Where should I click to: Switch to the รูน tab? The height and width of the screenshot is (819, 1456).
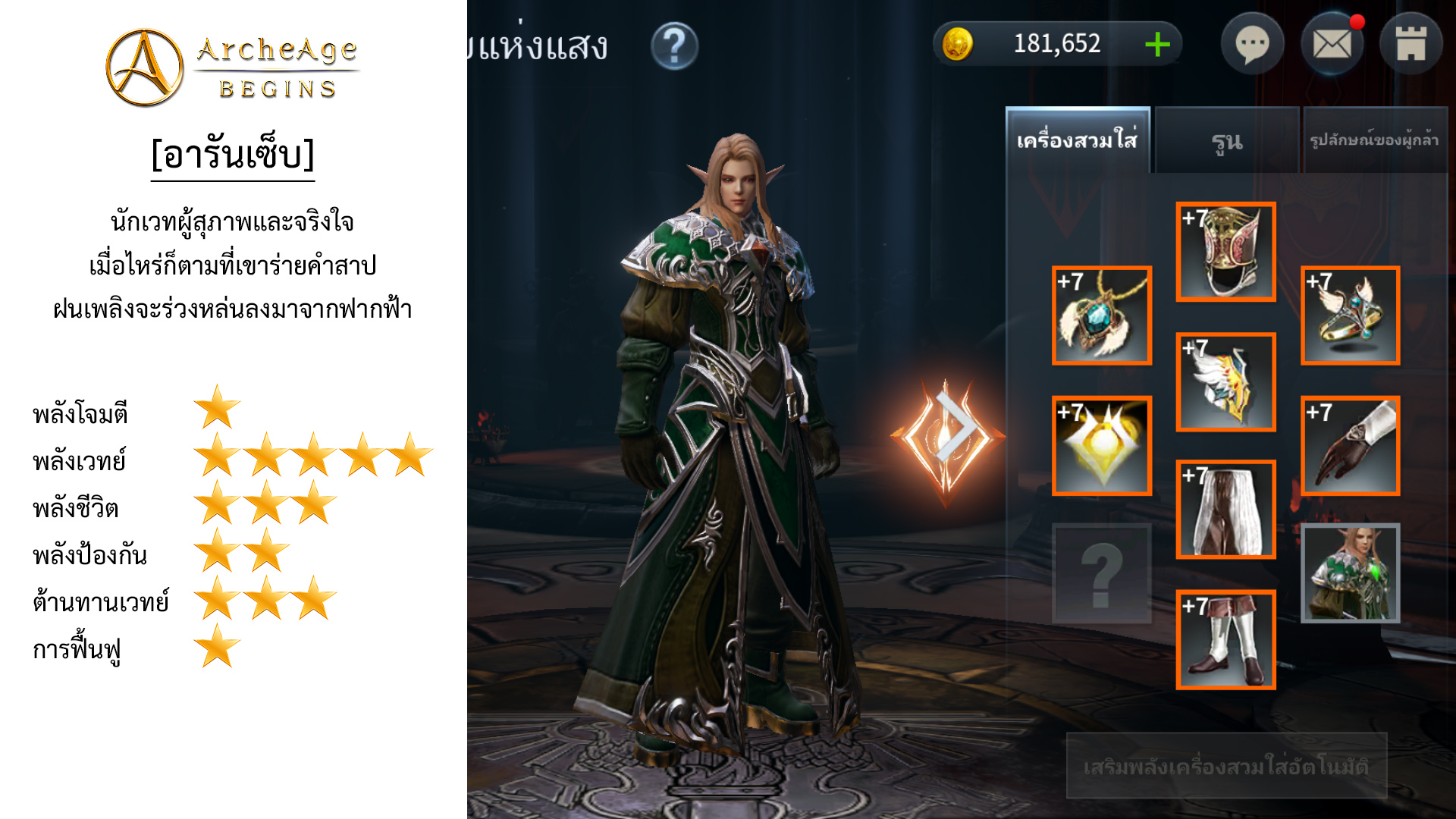(x=1226, y=140)
